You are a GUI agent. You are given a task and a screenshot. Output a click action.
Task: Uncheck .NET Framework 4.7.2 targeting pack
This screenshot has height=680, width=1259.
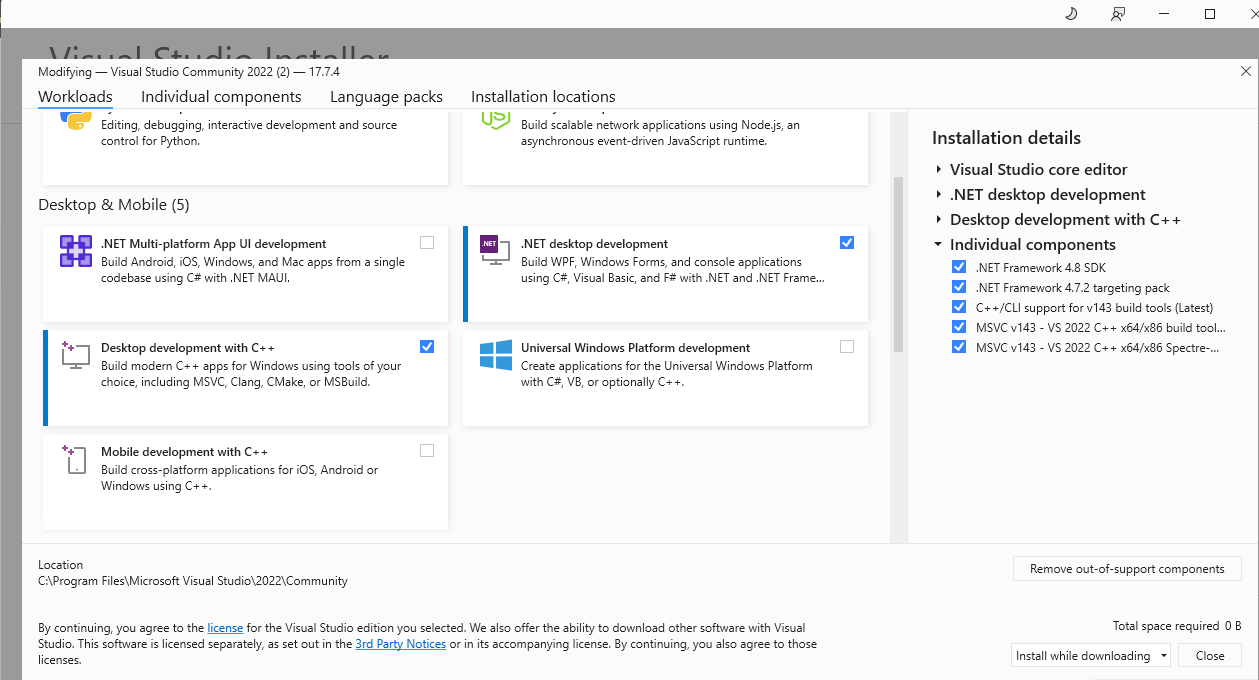tap(959, 287)
